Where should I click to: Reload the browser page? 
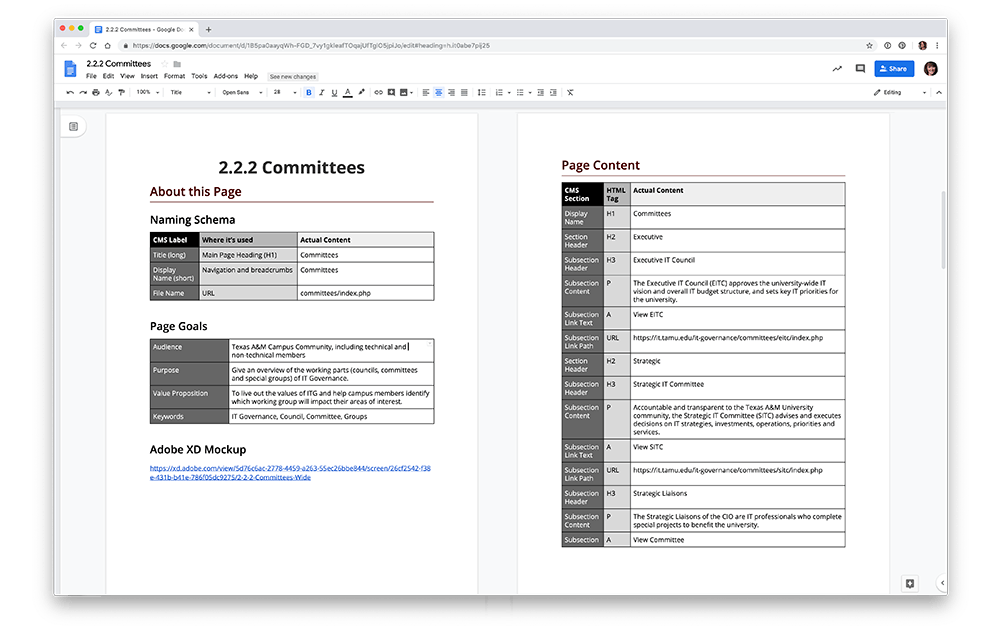coord(92,45)
